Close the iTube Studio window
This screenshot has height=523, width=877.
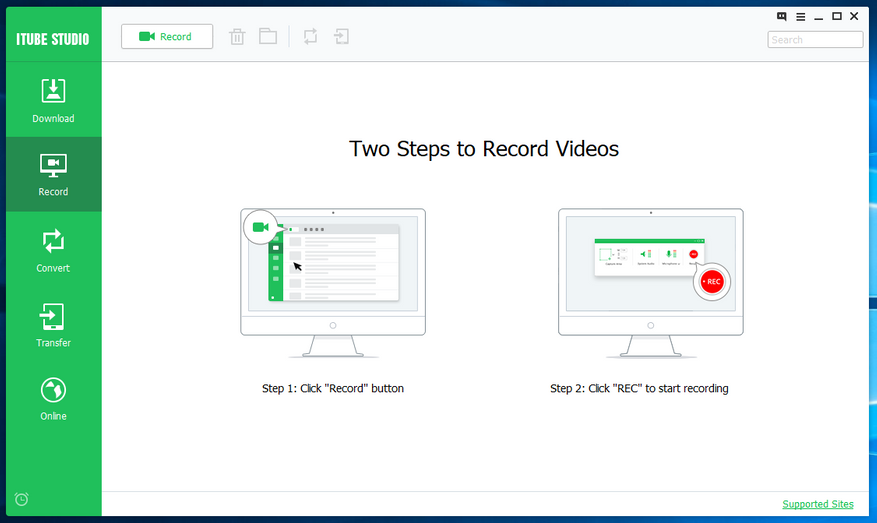point(854,16)
